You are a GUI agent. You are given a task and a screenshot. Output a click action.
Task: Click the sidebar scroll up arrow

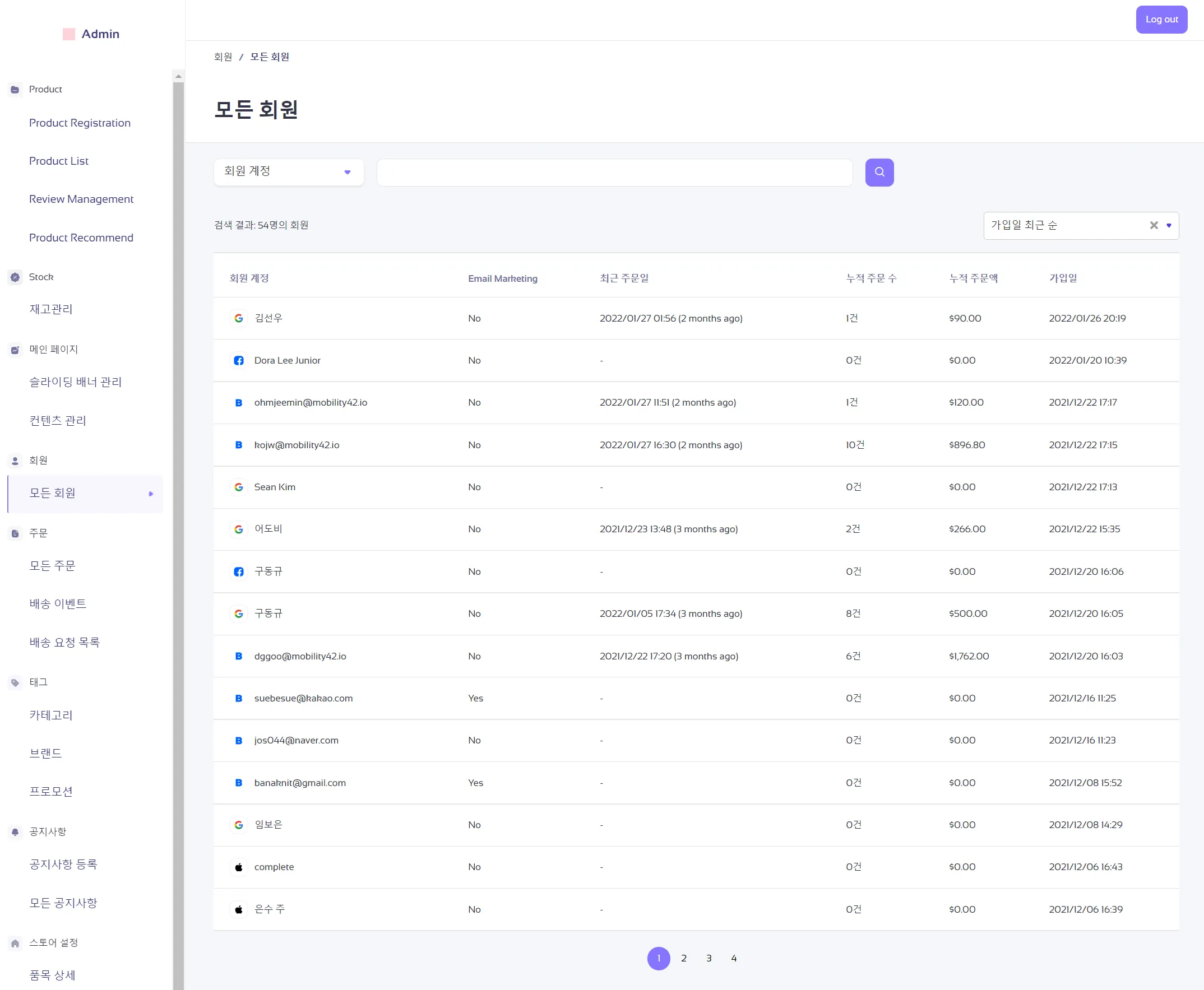tap(178, 76)
